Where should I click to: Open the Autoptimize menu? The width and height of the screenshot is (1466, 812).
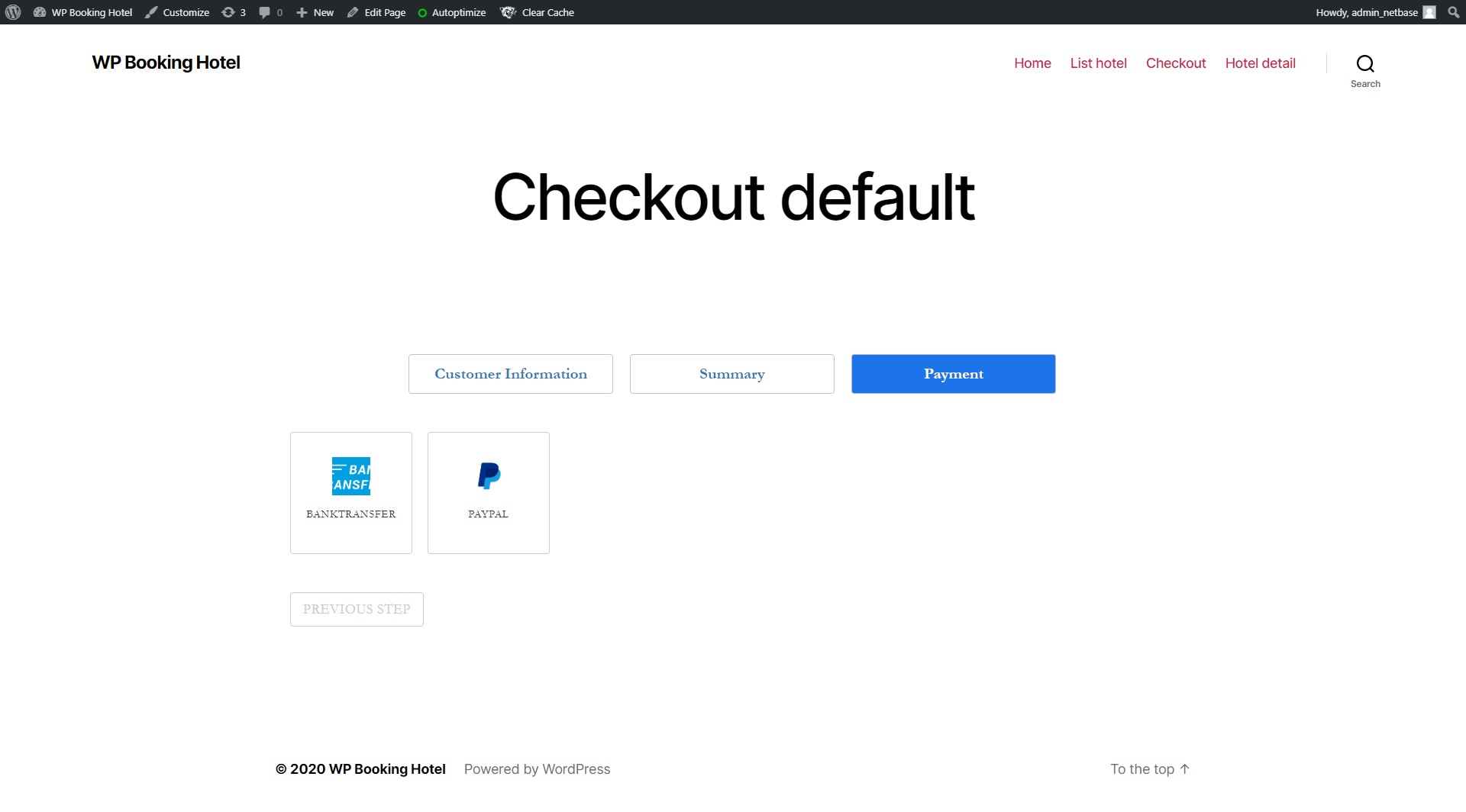click(452, 12)
